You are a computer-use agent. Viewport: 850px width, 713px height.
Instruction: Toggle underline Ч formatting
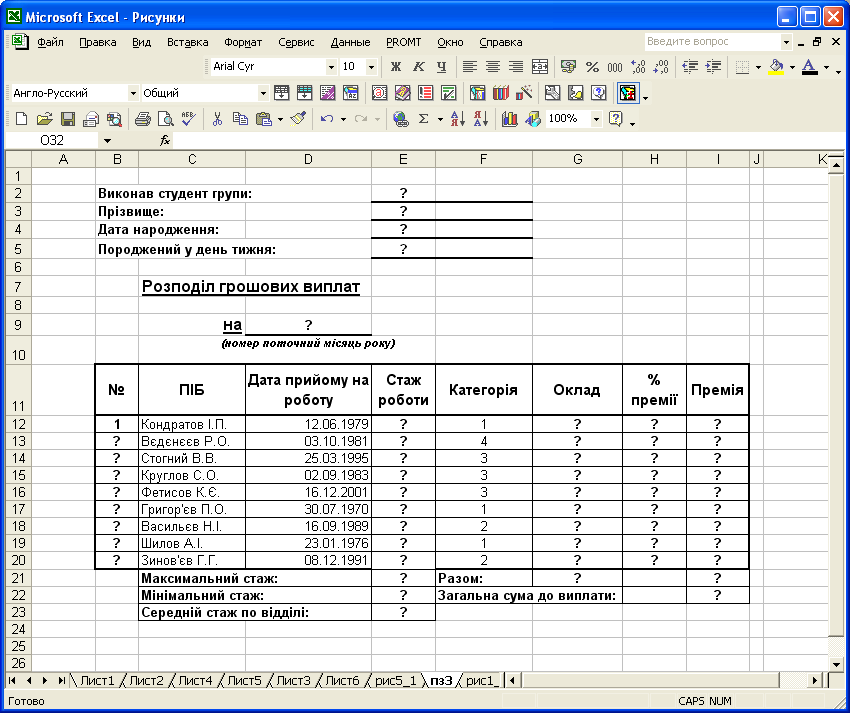click(x=442, y=67)
